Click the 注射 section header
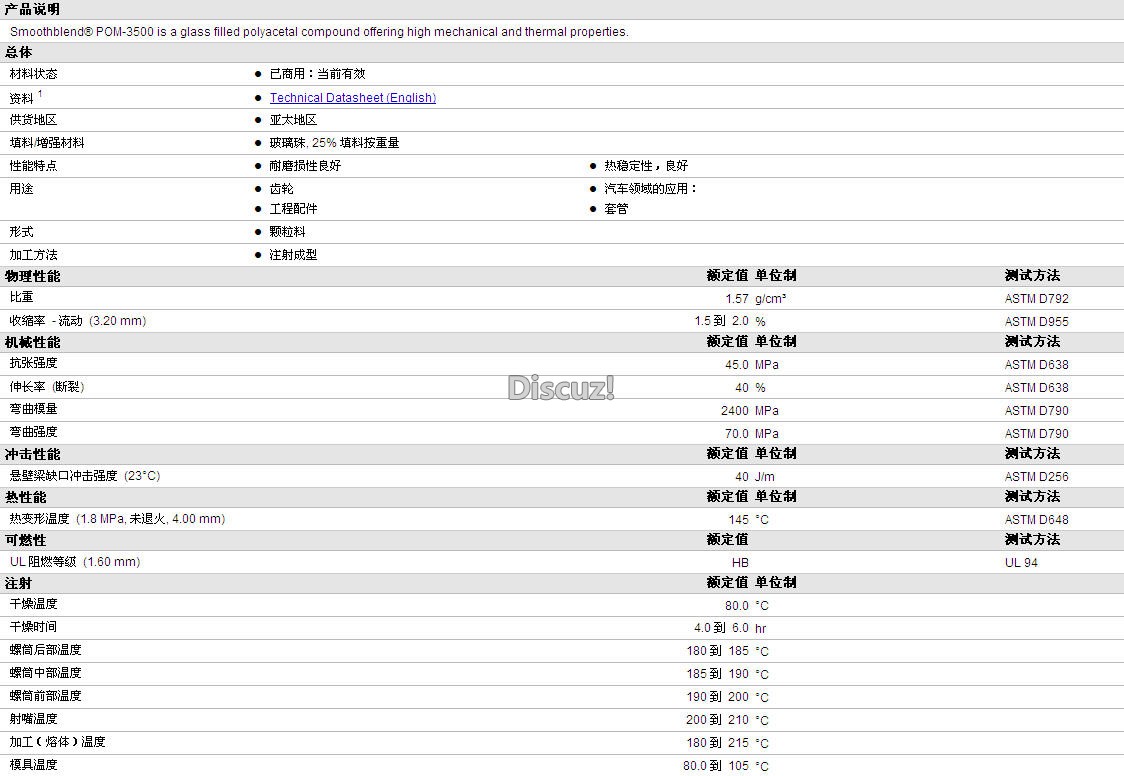1124x776 pixels. pyautogui.click(x=19, y=583)
